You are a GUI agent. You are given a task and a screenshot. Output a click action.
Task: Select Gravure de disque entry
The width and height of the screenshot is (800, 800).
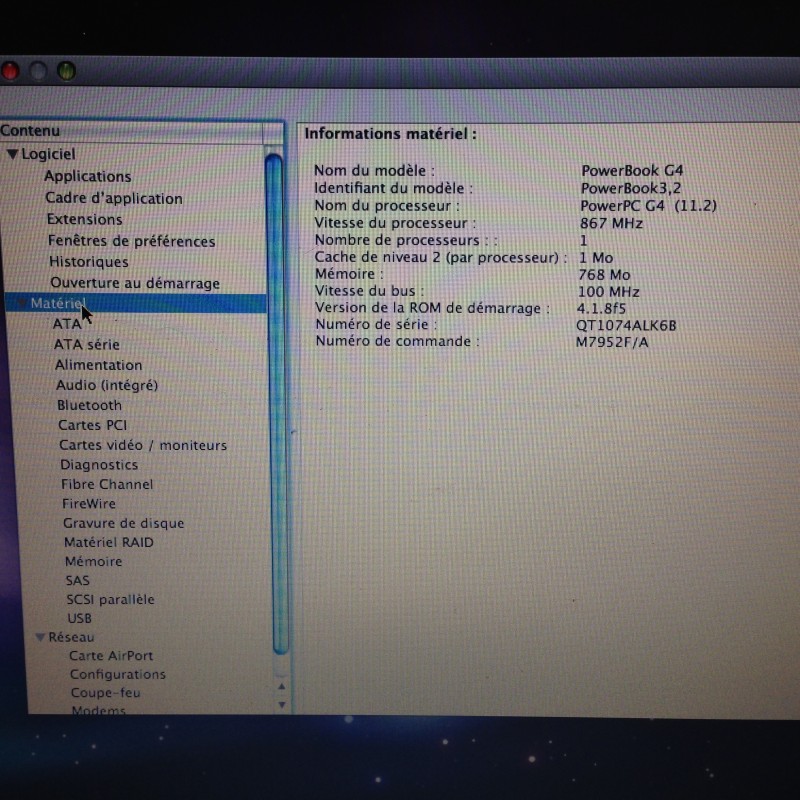pos(123,523)
